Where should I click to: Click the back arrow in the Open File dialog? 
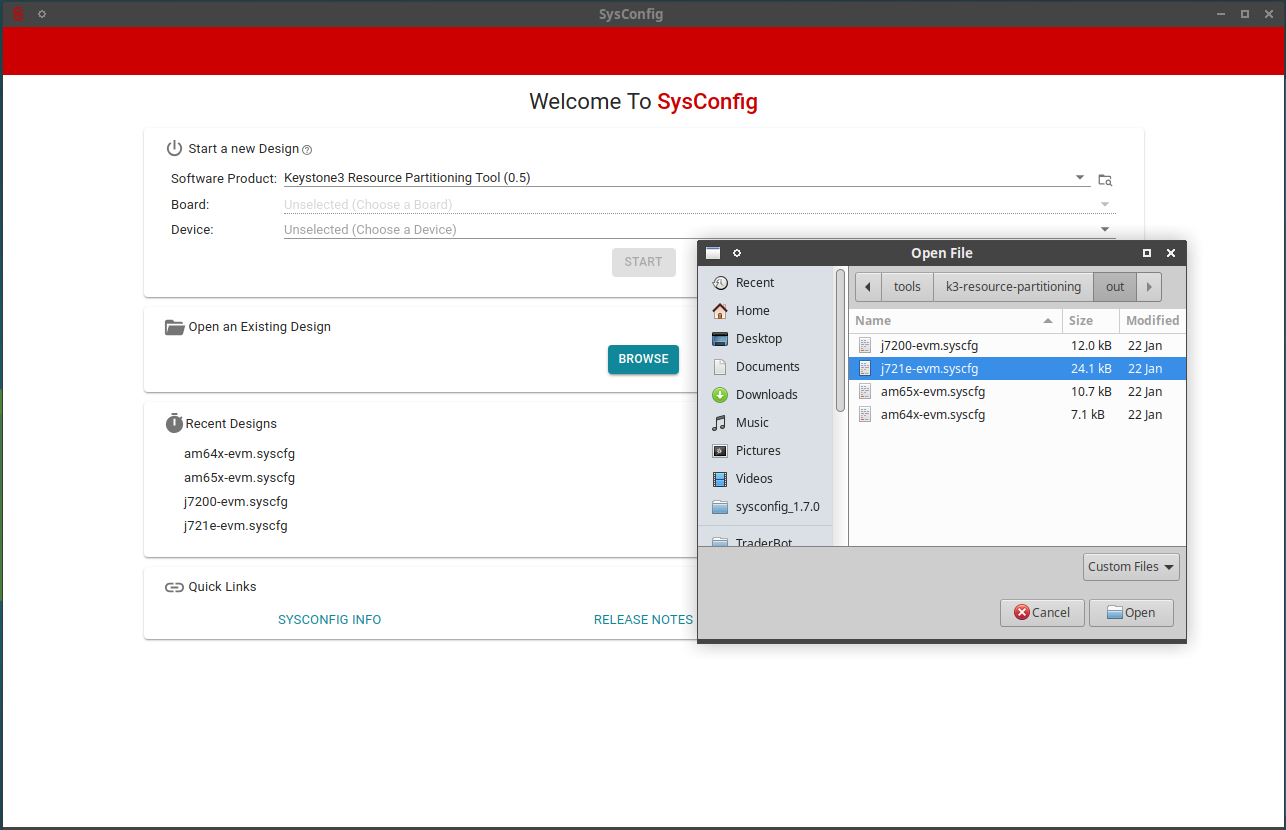pos(867,286)
